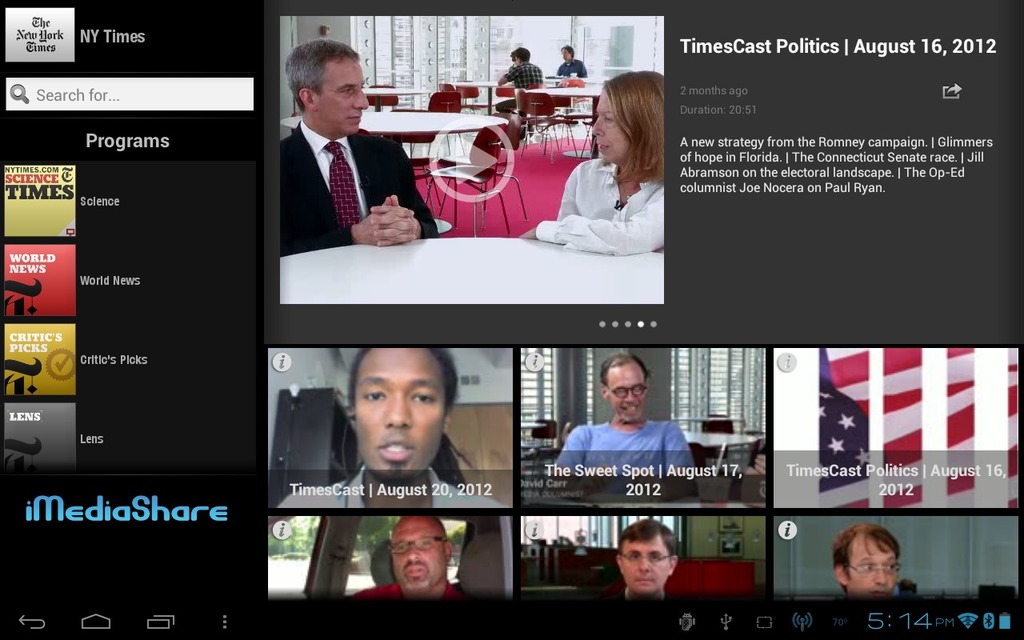Show info for the suited man with glasses video
The width and height of the screenshot is (1024, 640).
[x=534, y=530]
